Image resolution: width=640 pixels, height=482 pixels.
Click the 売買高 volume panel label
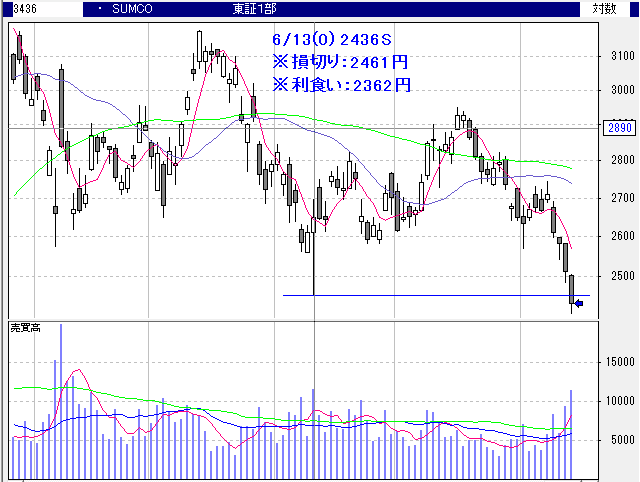[x=25, y=328]
